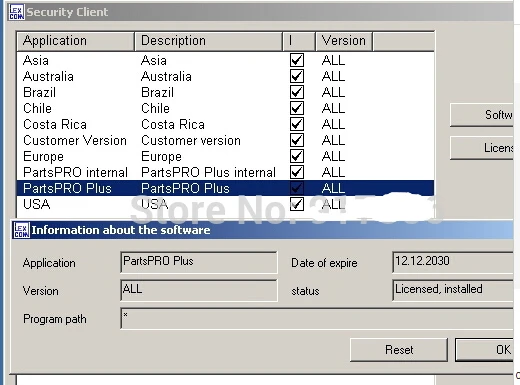
Task: Select the Australia application row
Action: click(225, 76)
